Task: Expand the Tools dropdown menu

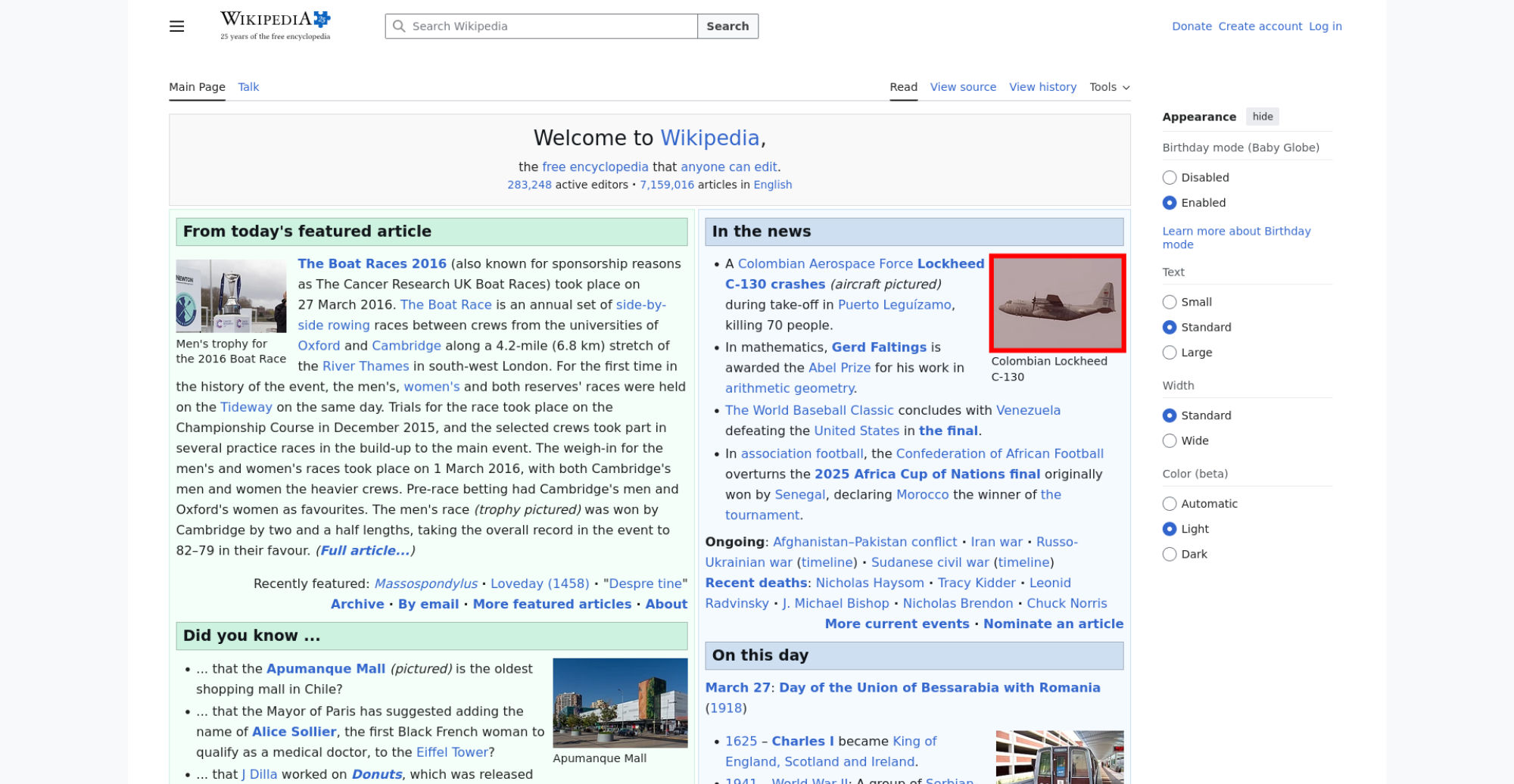Action: (1109, 87)
